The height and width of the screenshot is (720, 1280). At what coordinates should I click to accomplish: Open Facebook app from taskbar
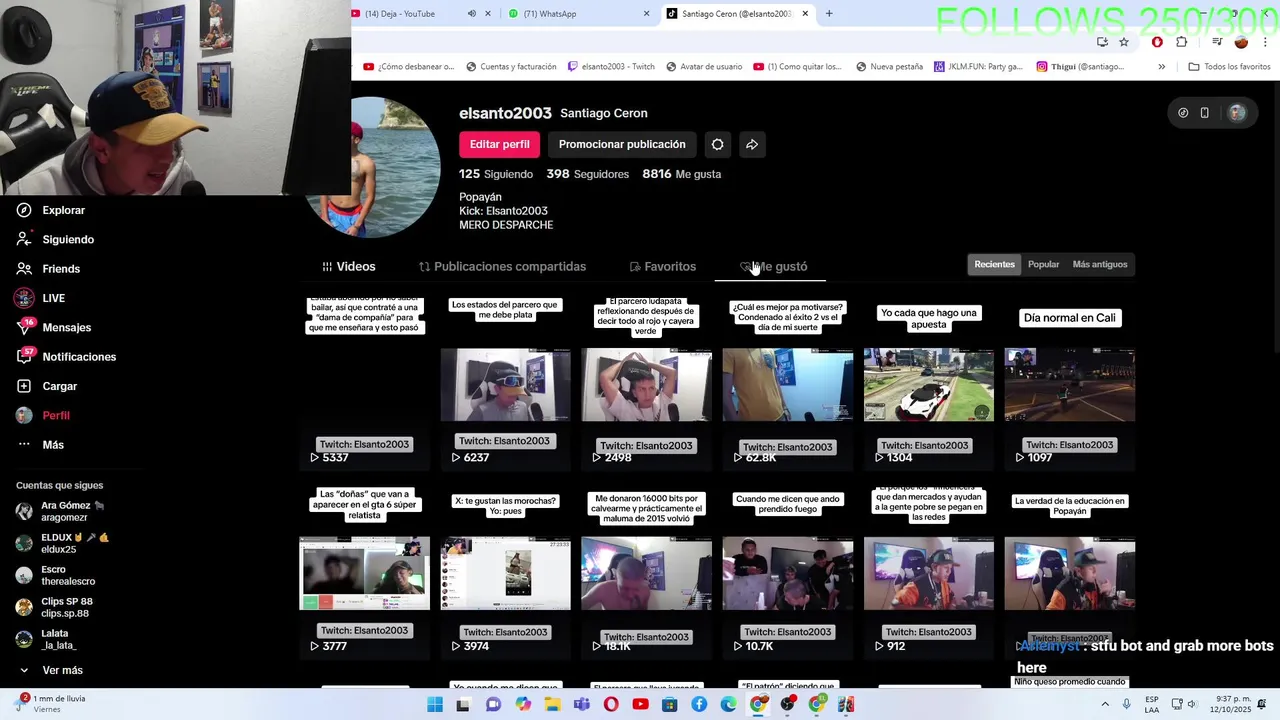tap(699, 705)
